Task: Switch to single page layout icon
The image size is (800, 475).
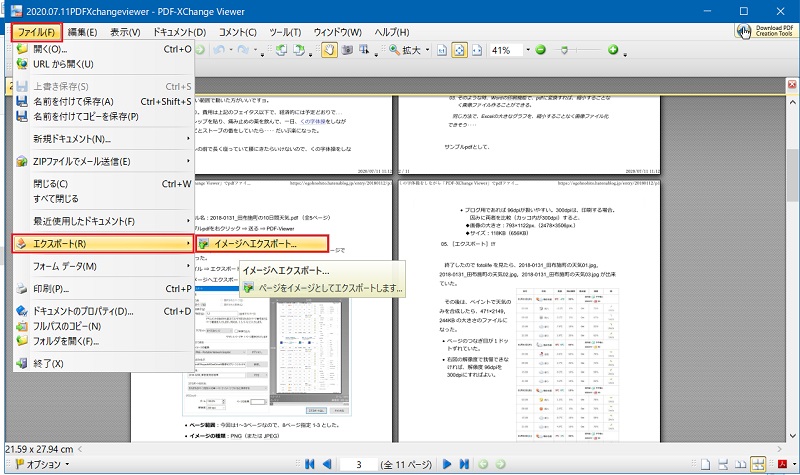Action: tap(706, 464)
